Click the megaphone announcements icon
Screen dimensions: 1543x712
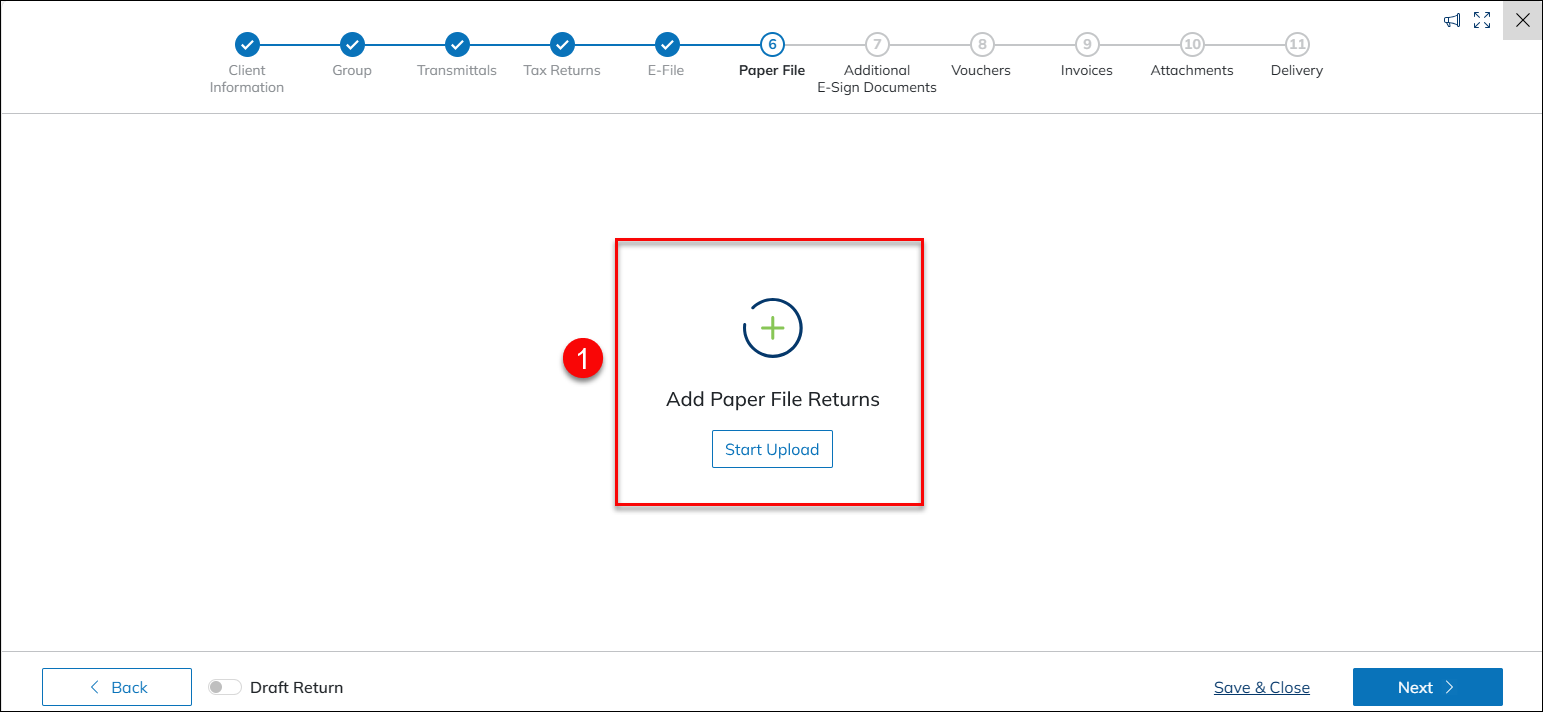tap(1452, 20)
